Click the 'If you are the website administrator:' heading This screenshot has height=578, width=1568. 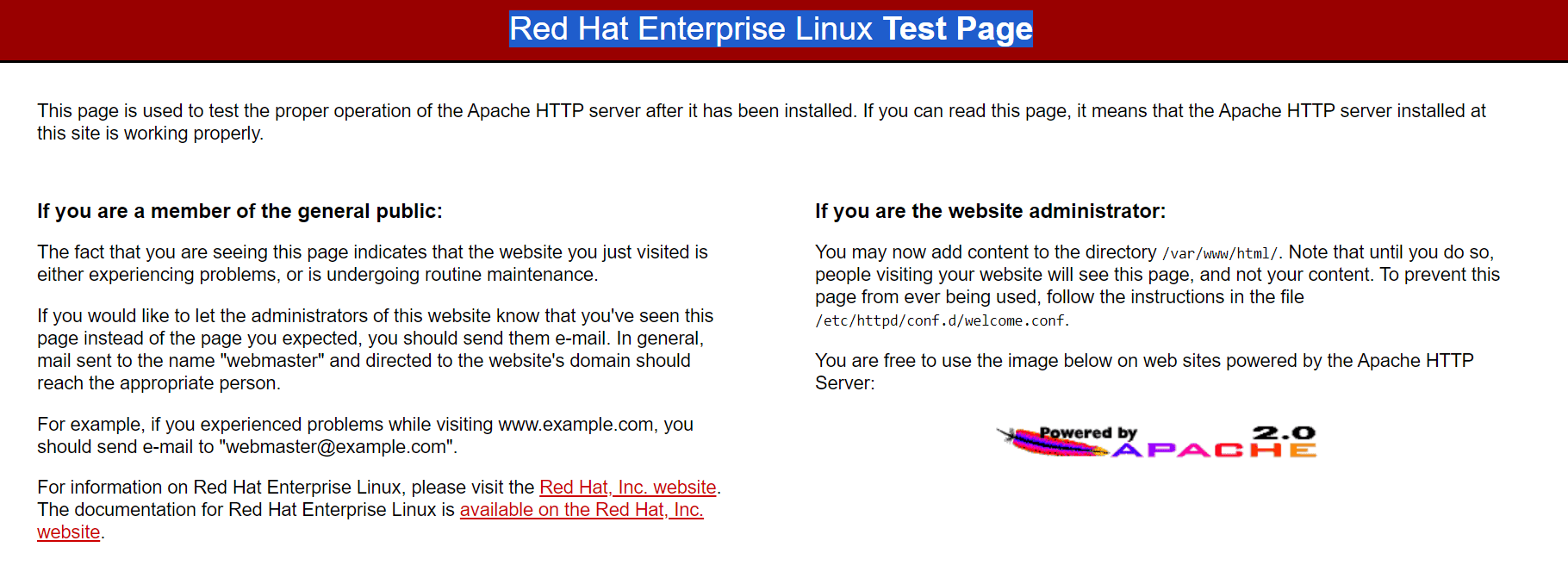990,211
